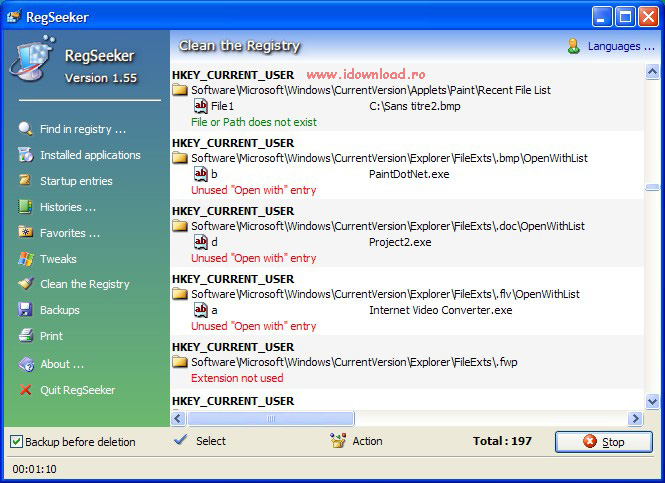Open Startup entries section
This screenshot has width=665, height=483.
click(76, 181)
